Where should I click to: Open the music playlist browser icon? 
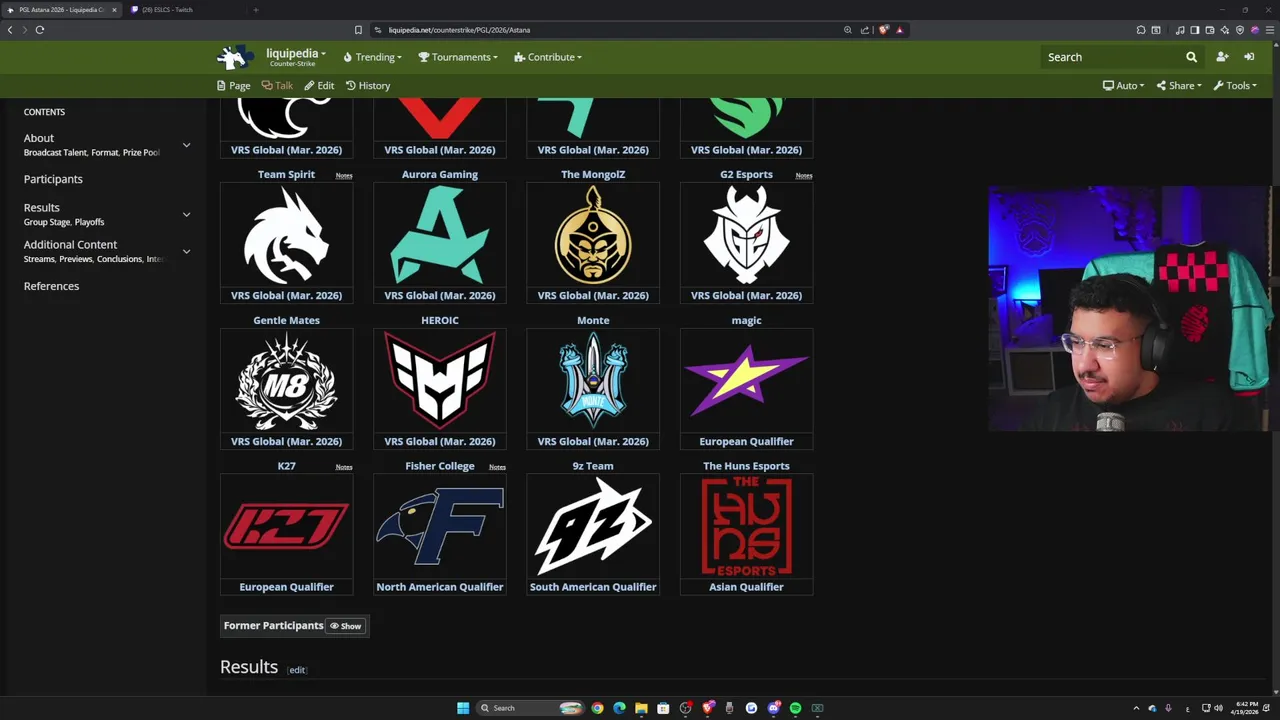tap(1180, 30)
